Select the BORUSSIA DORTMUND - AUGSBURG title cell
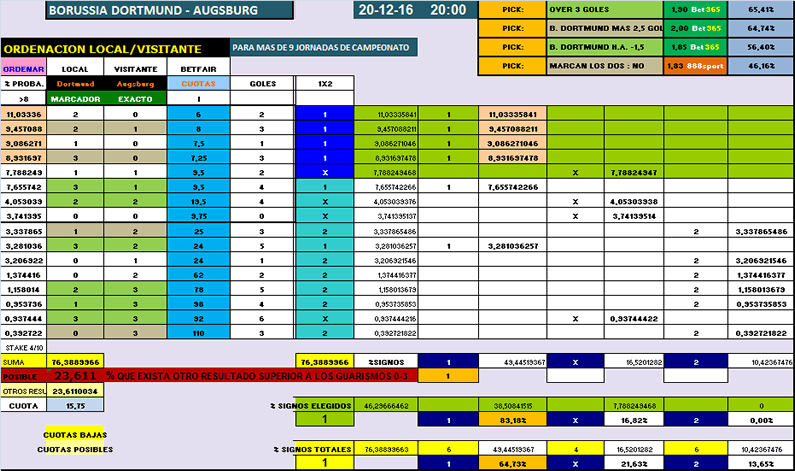This screenshot has width=795, height=471. pos(169,10)
